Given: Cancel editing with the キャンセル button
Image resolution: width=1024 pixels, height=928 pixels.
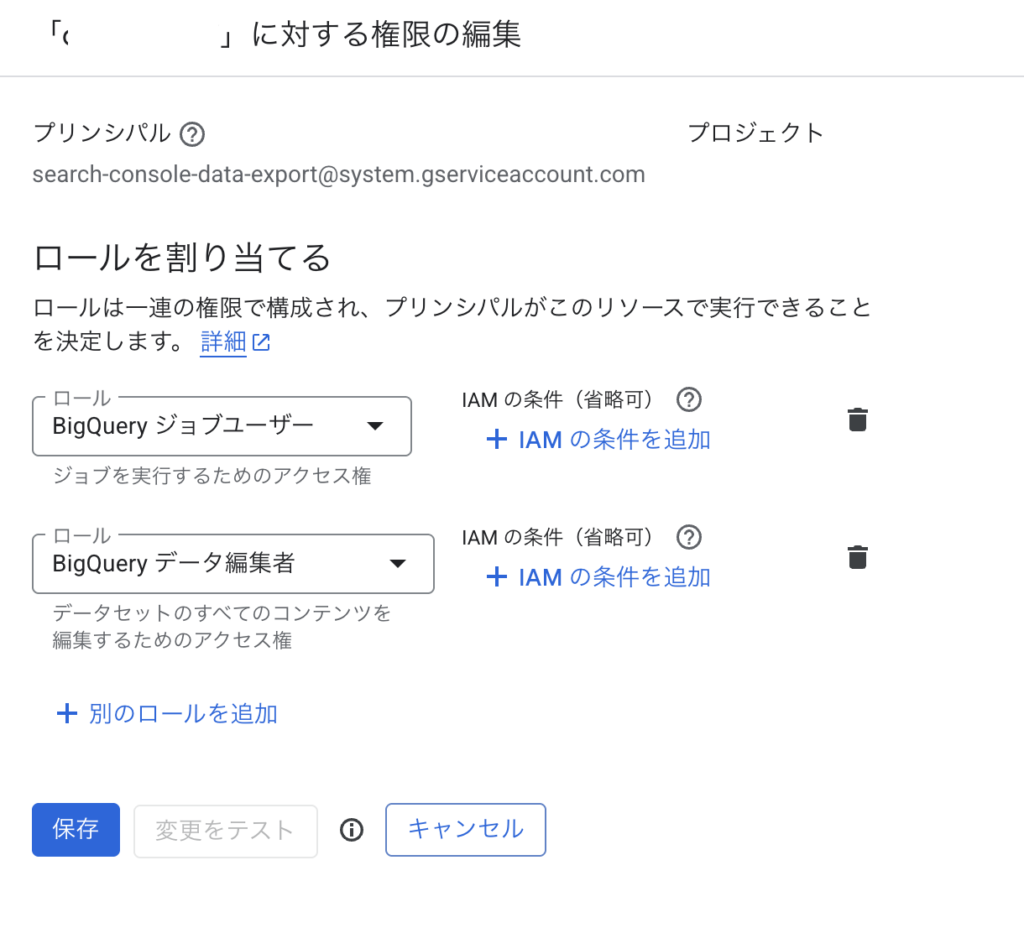Looking at the screenshot, I should point(465,829).
